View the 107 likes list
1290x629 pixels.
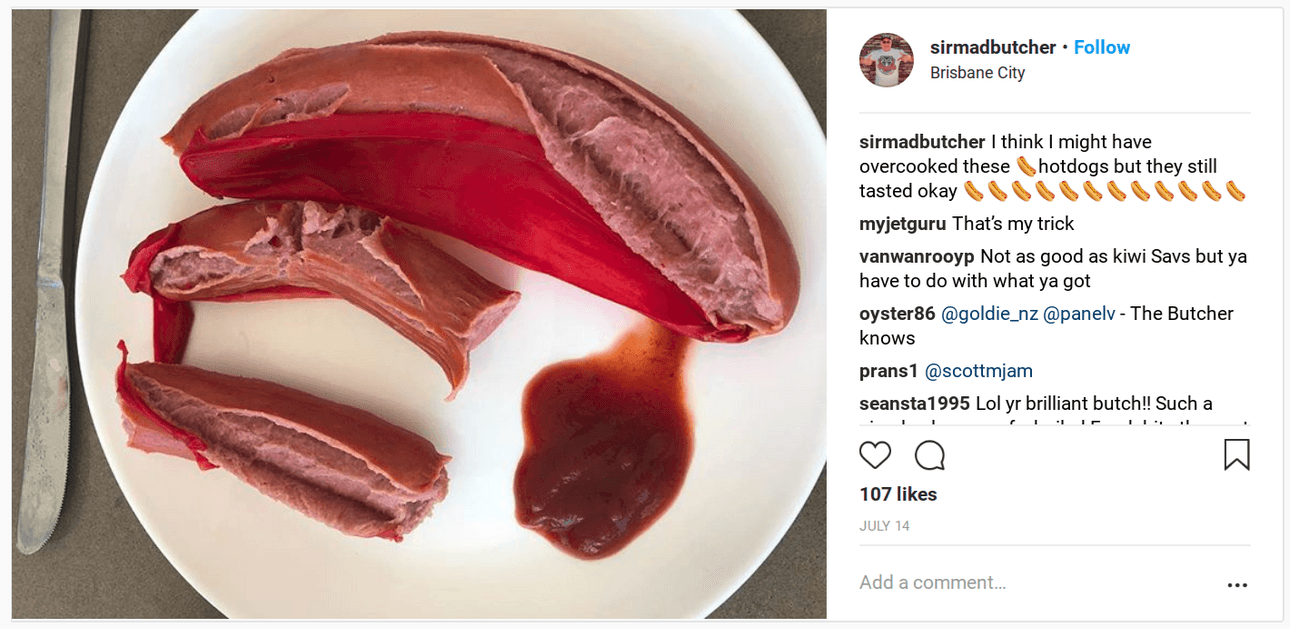point(898,494)
